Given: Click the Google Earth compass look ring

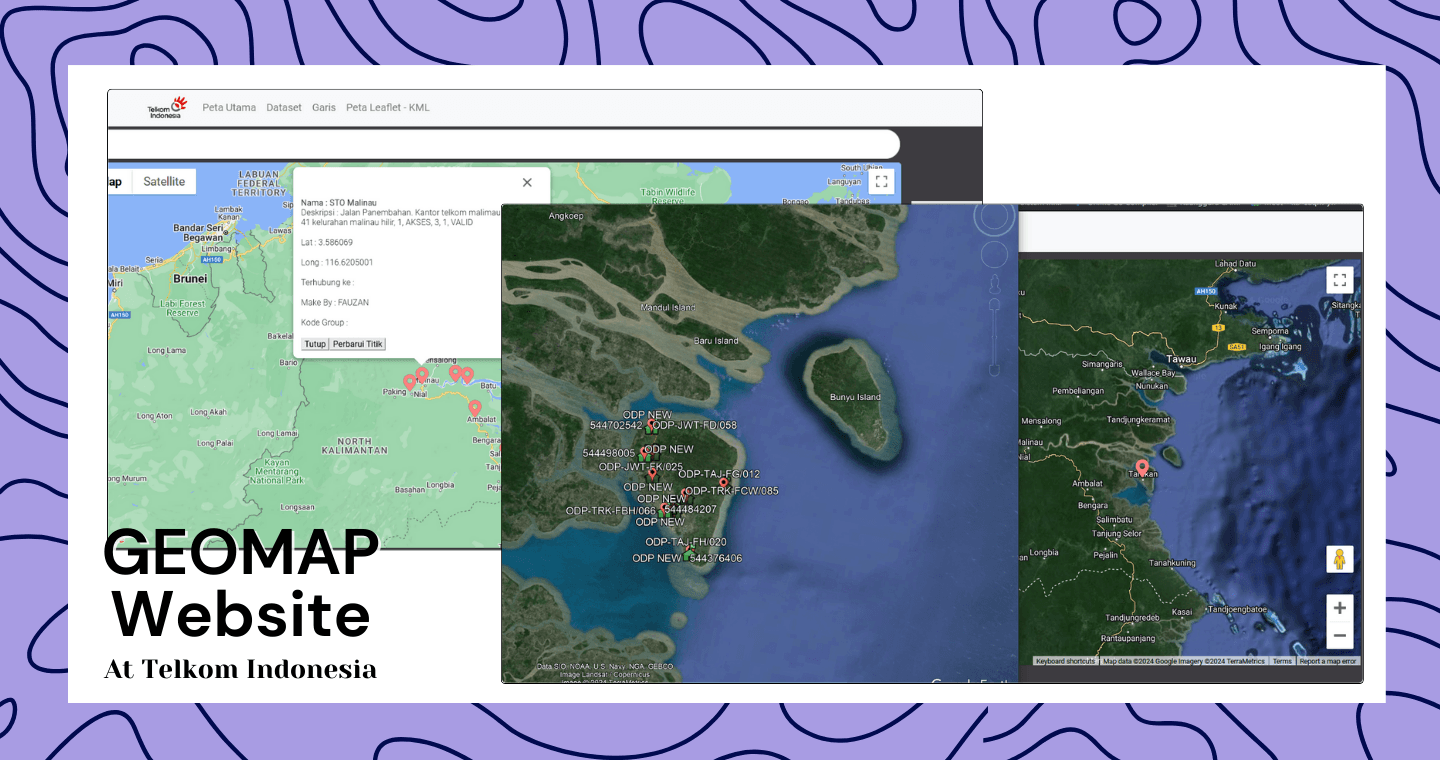Looking at the screenshot, I should tap(995, 219).
